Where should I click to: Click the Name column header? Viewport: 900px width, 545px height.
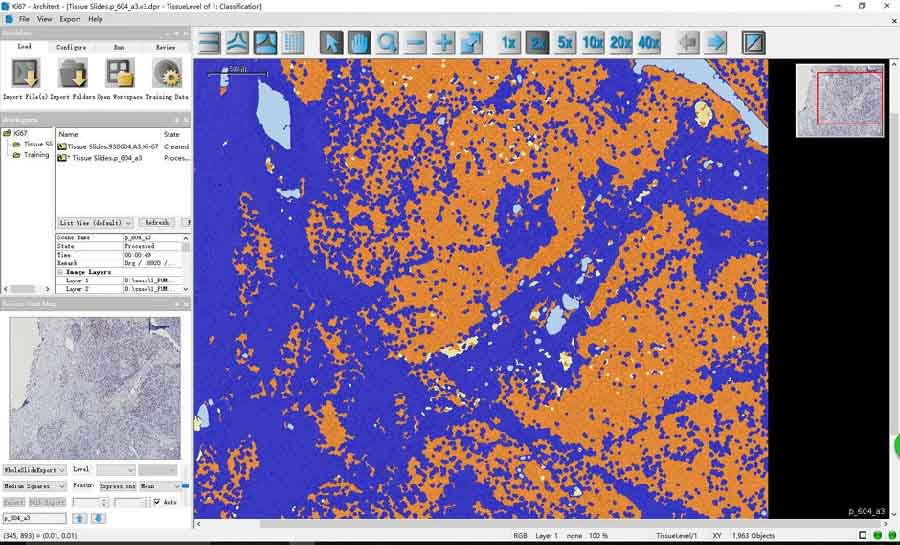(68, 134)
